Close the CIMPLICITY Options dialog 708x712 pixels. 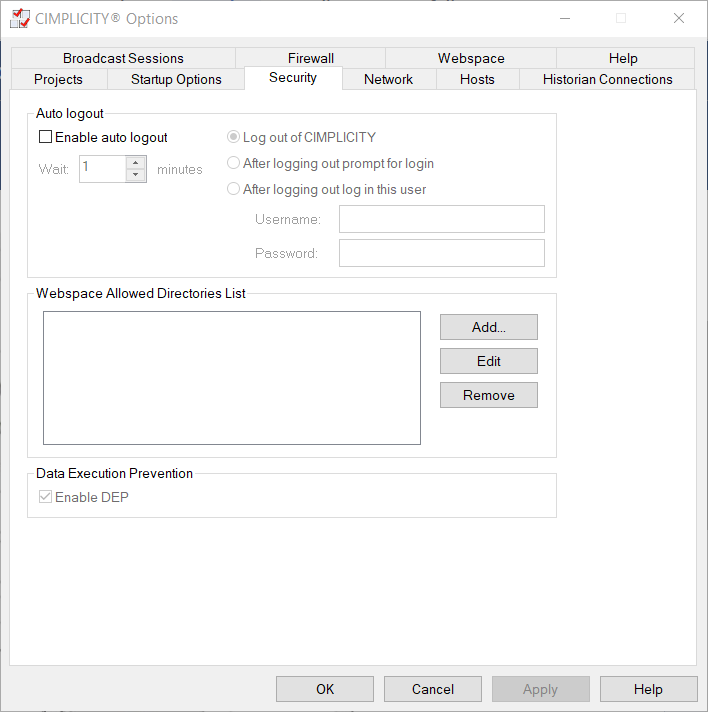click(x=679, y=18)
